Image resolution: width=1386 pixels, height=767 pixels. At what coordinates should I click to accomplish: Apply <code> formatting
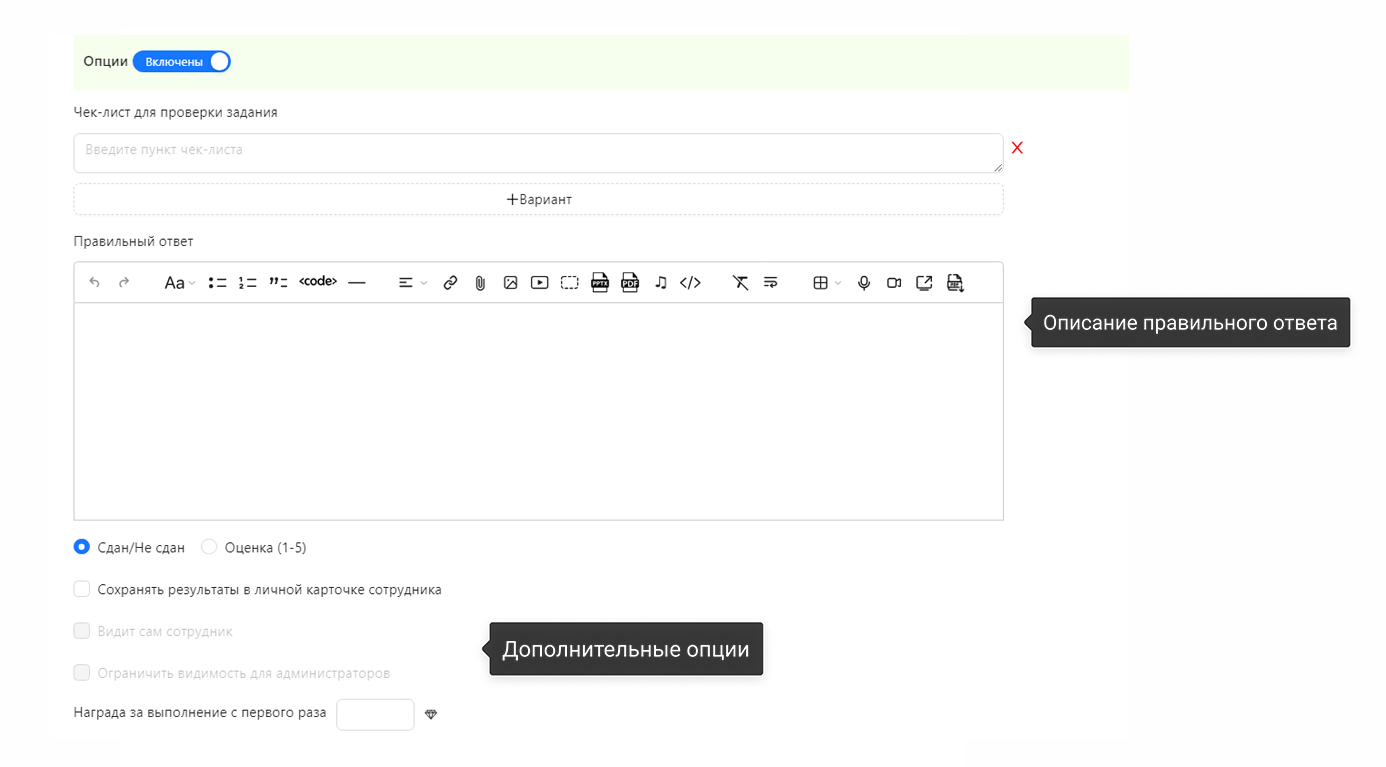click(x=318, y=282)
